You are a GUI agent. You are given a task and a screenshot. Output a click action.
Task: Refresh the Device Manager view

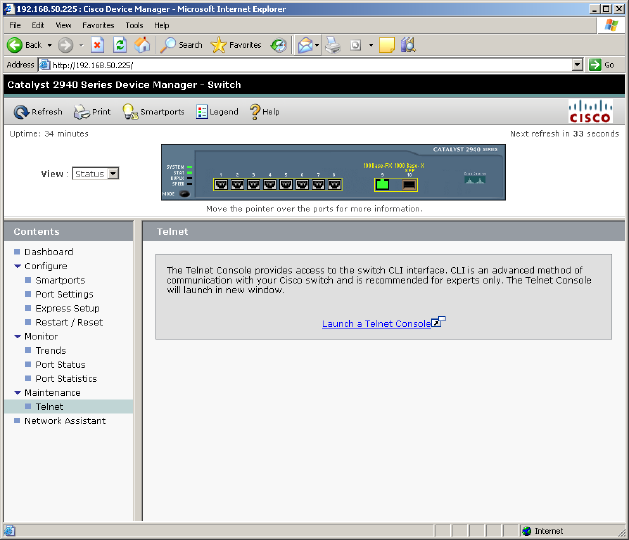(38, 112)
